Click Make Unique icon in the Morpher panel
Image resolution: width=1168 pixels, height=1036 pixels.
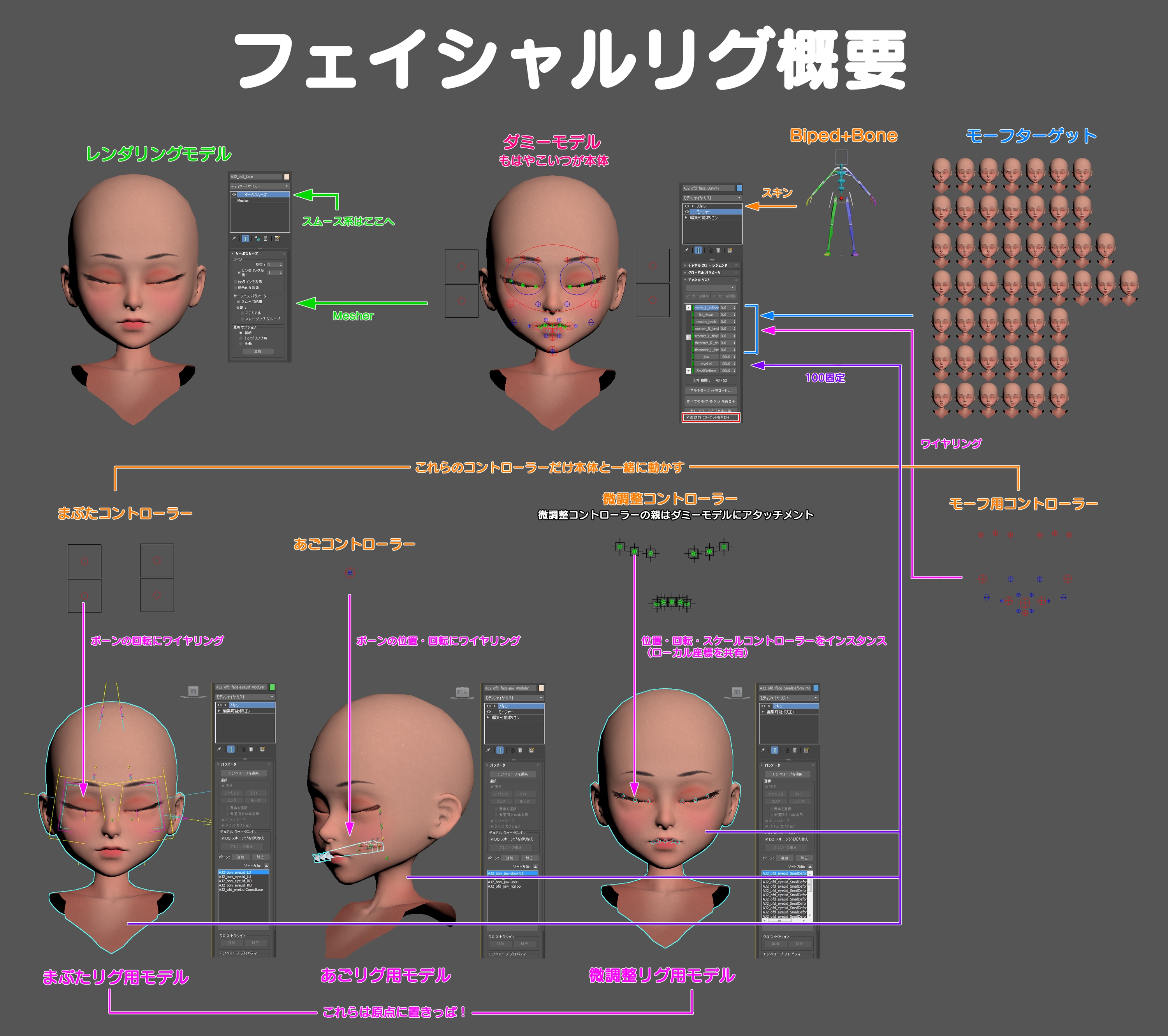[710, 251]
